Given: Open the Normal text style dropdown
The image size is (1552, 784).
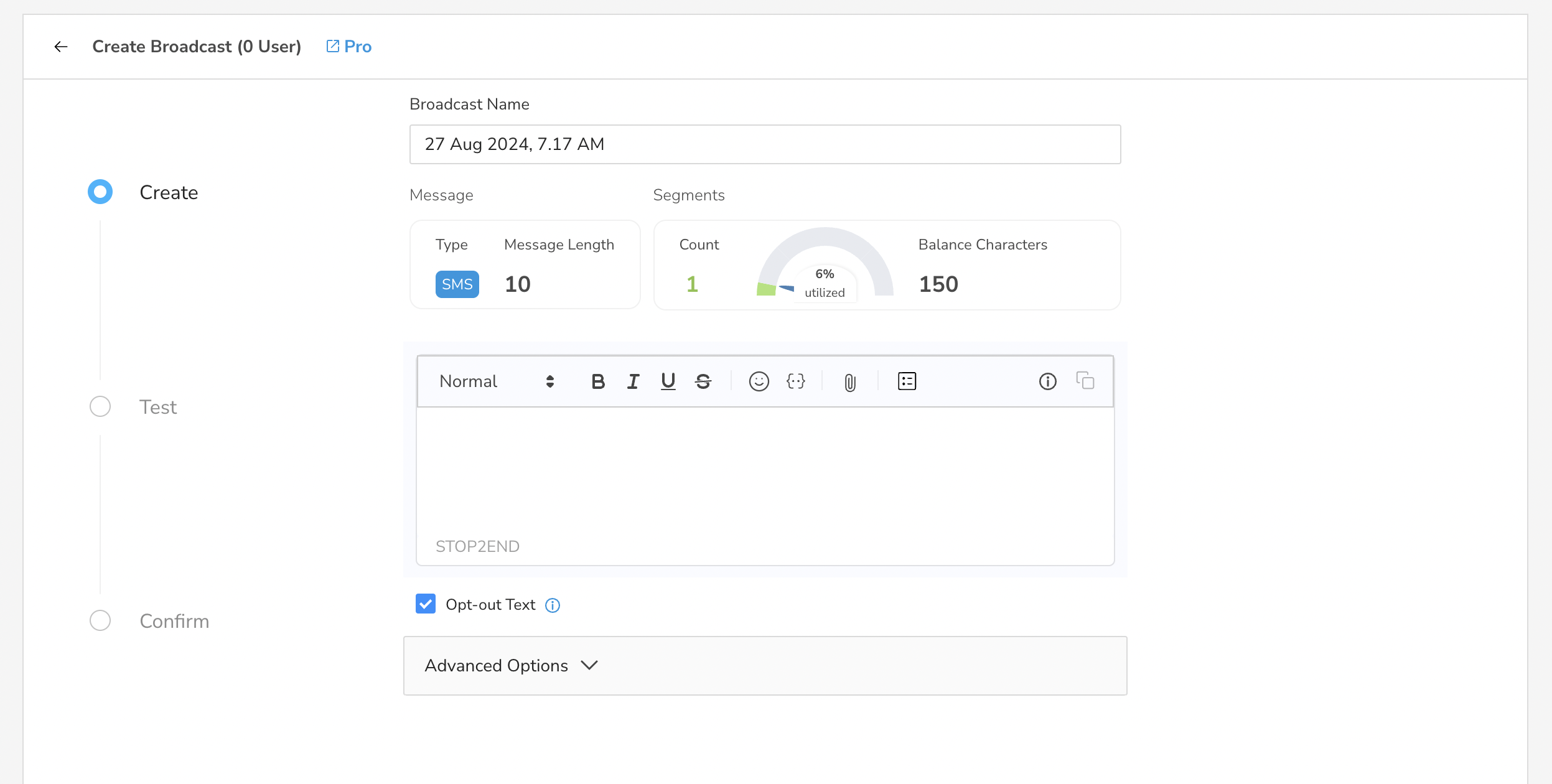Looking at the screenshot, I should click(x=496, y=381).
